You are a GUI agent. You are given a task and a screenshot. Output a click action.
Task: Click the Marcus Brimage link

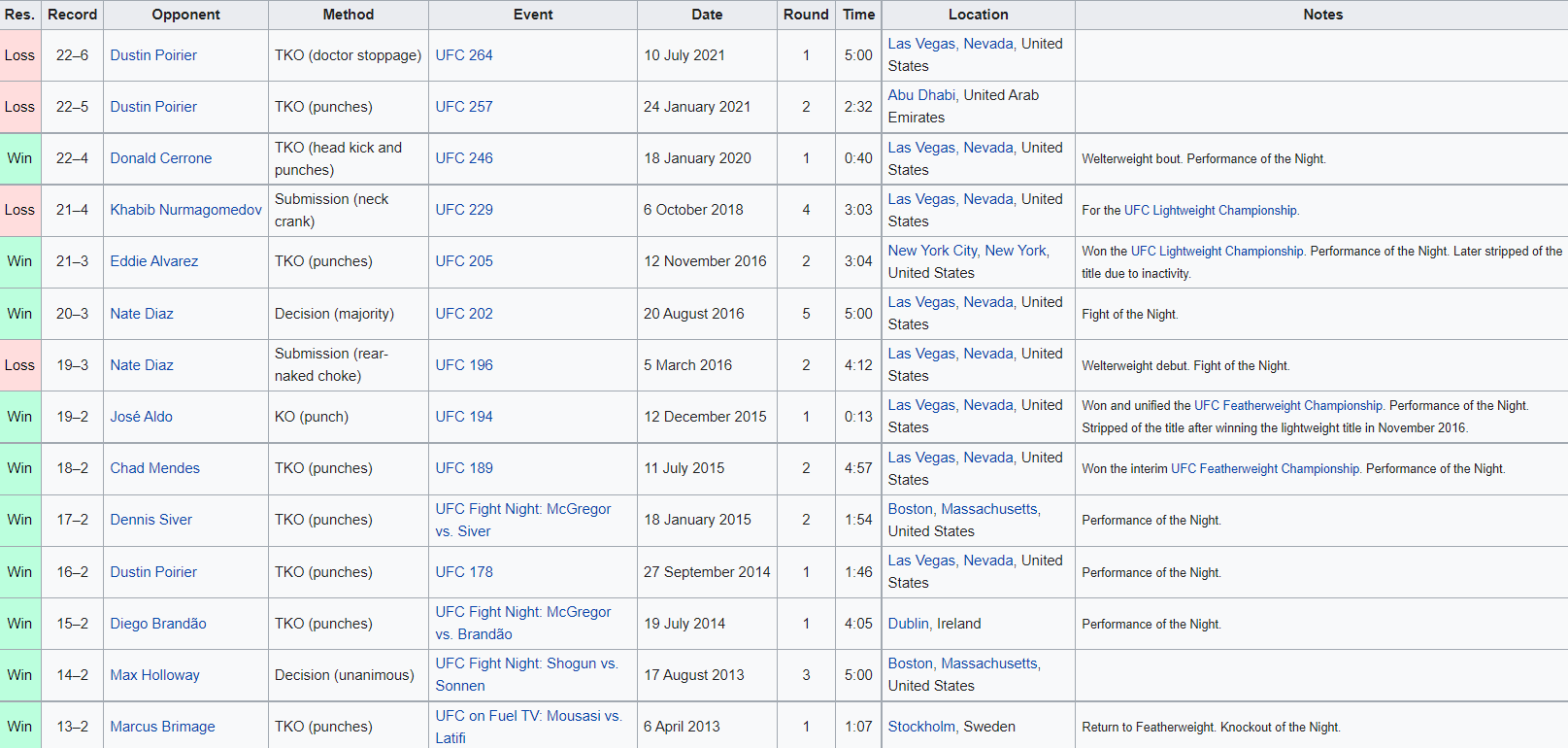point(162,727)
